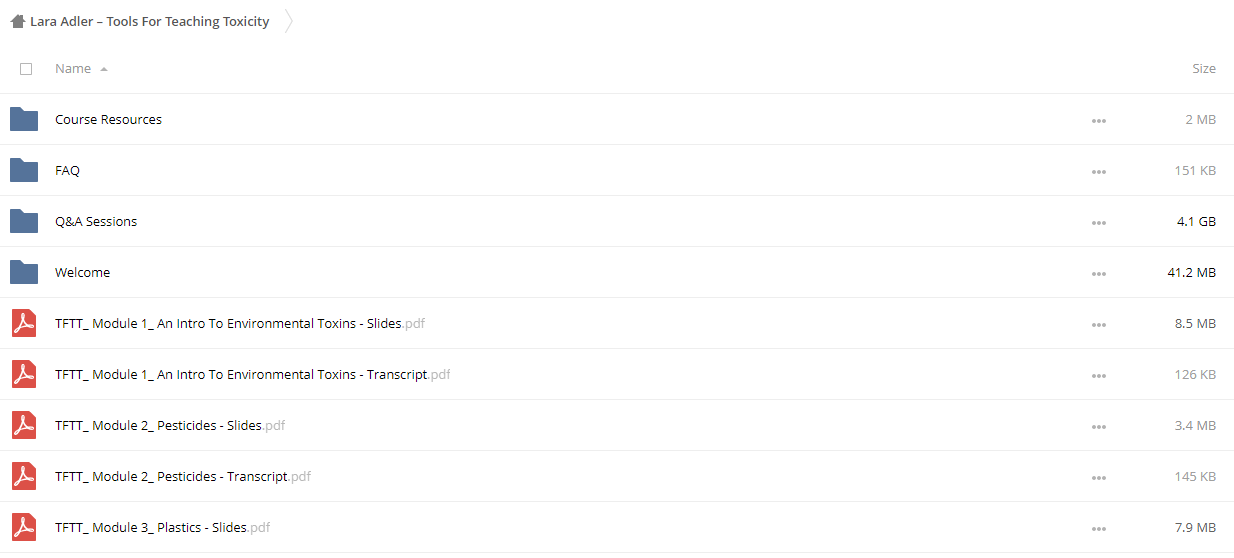The image size is (1234, 558).
Task: Open more options for Welcome folder
Action: (1099, 274)
